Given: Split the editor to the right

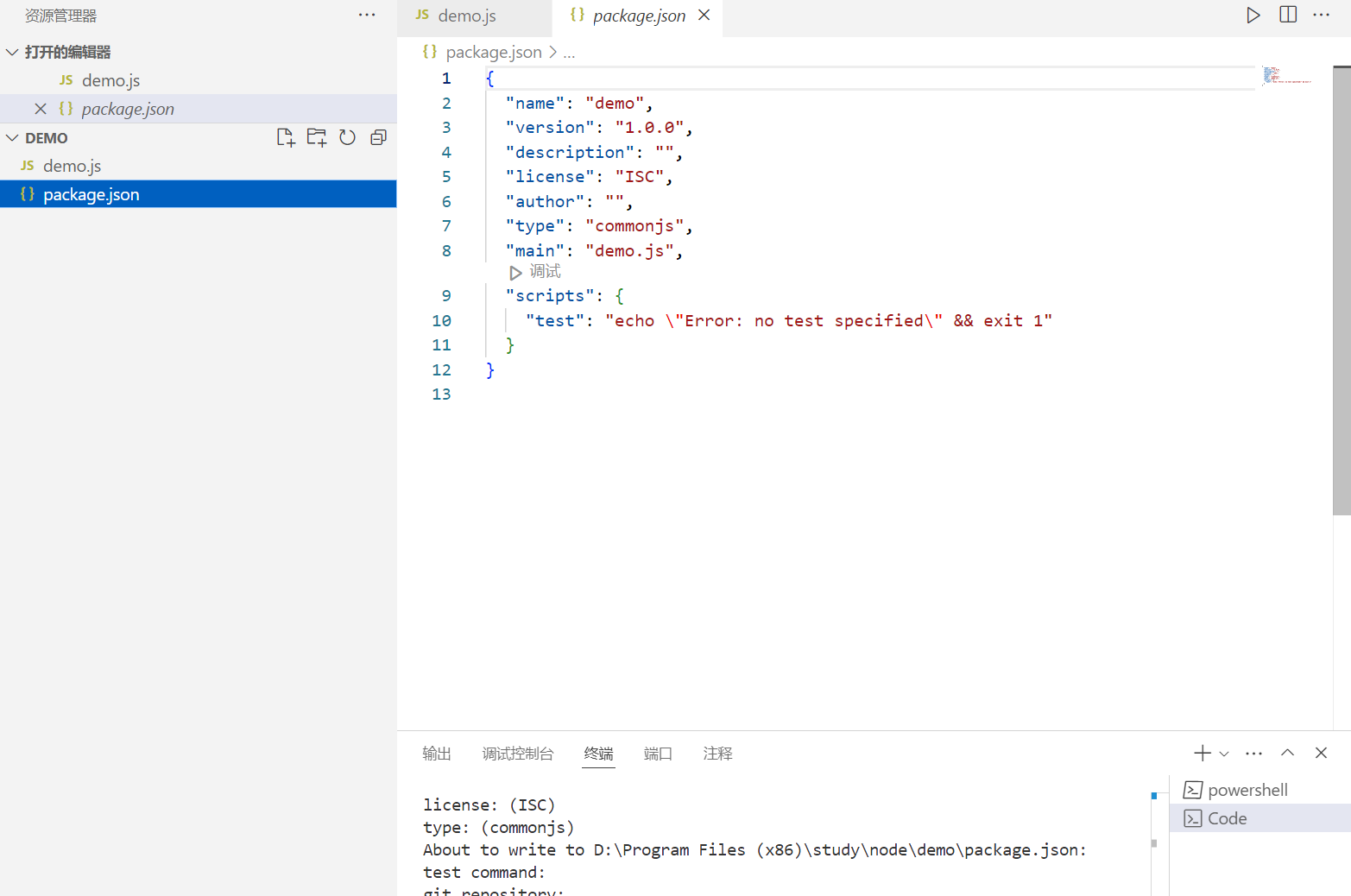Looking at the screenshot, I should pyautogui.click(x=1288, y=16).
